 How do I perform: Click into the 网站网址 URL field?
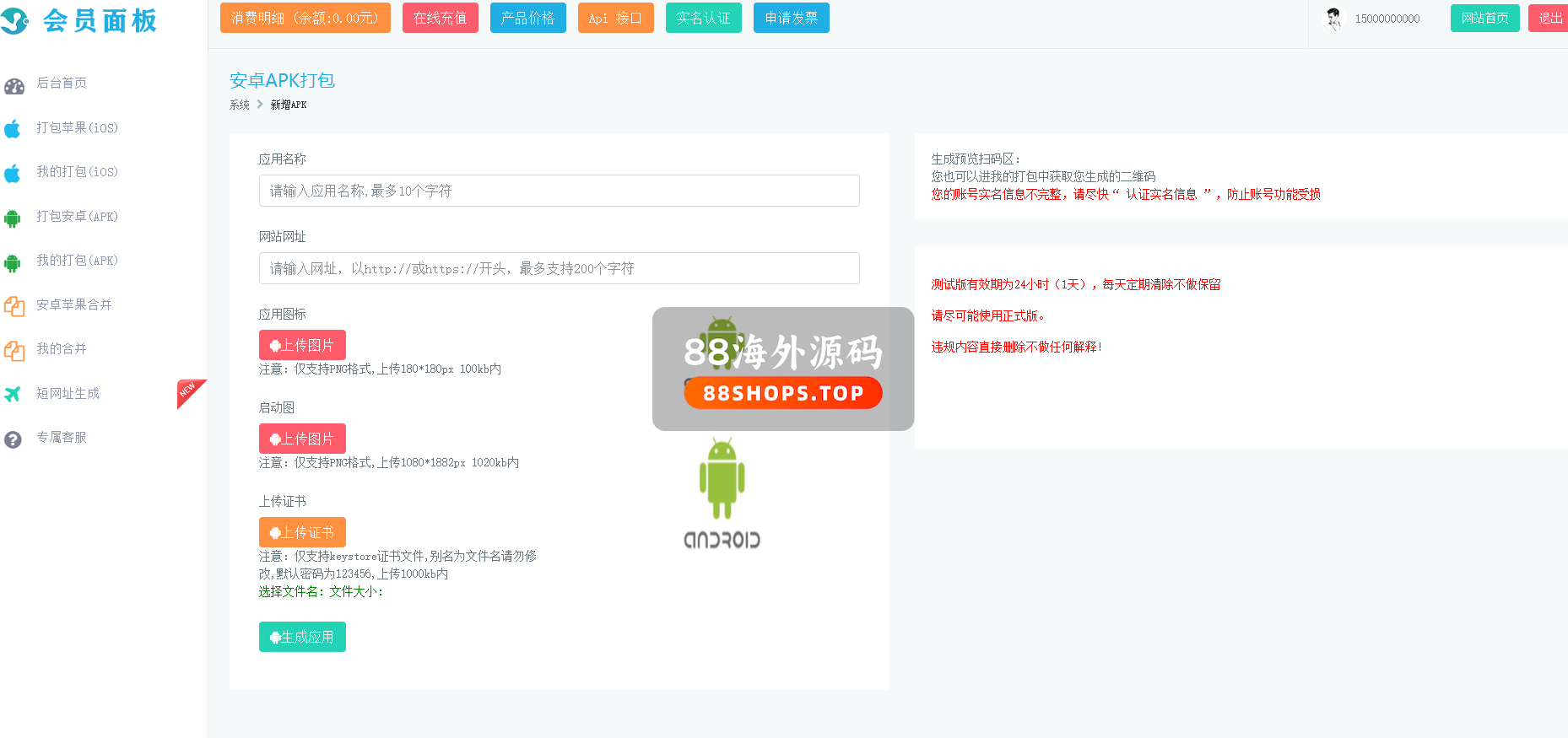(559, 268)
